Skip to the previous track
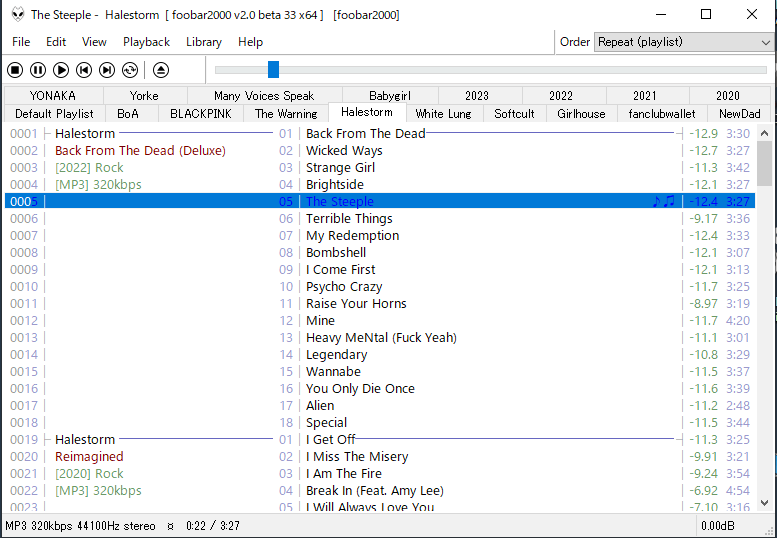Screen dimensions: 777x538 coord(84,70)
